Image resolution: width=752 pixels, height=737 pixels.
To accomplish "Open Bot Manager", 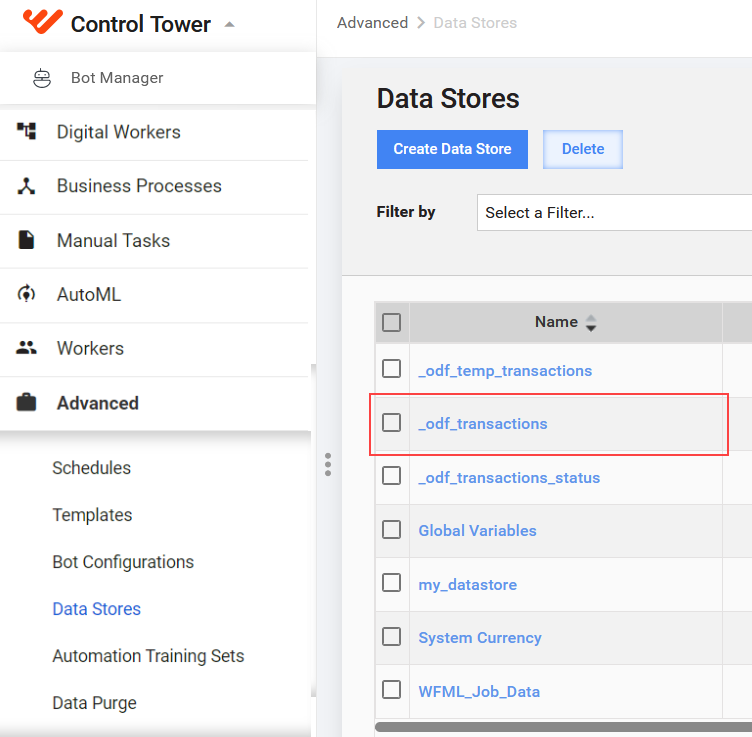I will pyautogui.click(x=117, y=78).
